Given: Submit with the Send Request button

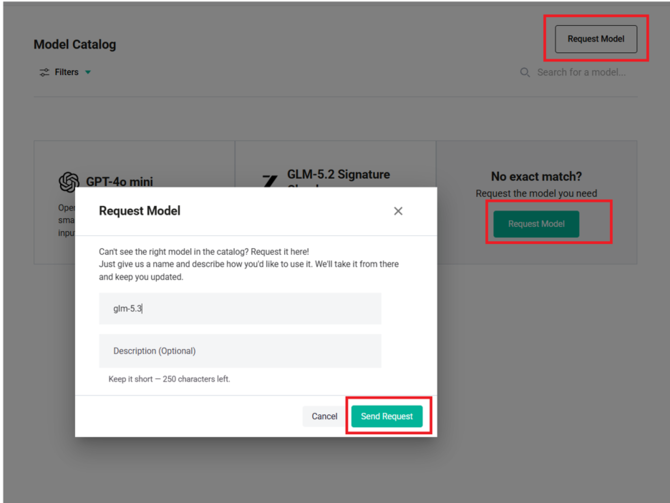Looking at the screenshot, I should [387, 416].
